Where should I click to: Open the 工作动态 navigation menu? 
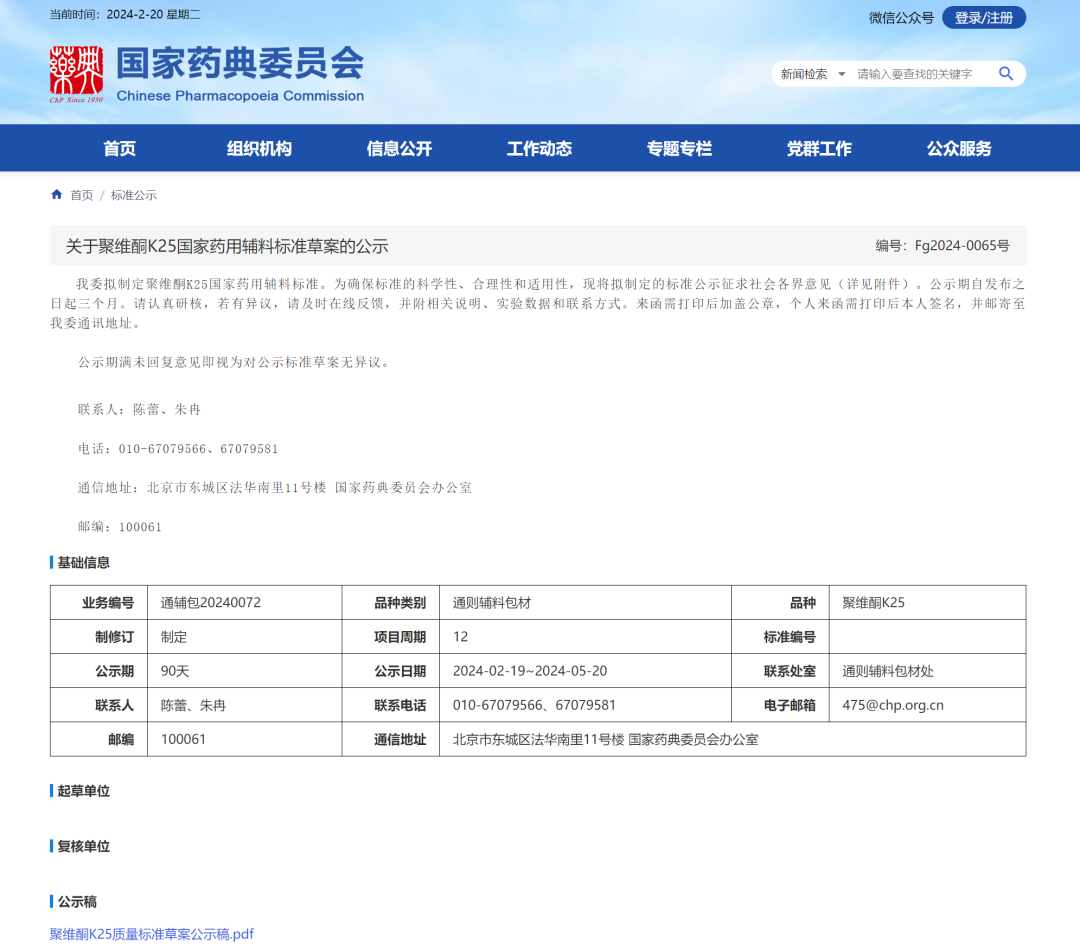pos(539,148)
